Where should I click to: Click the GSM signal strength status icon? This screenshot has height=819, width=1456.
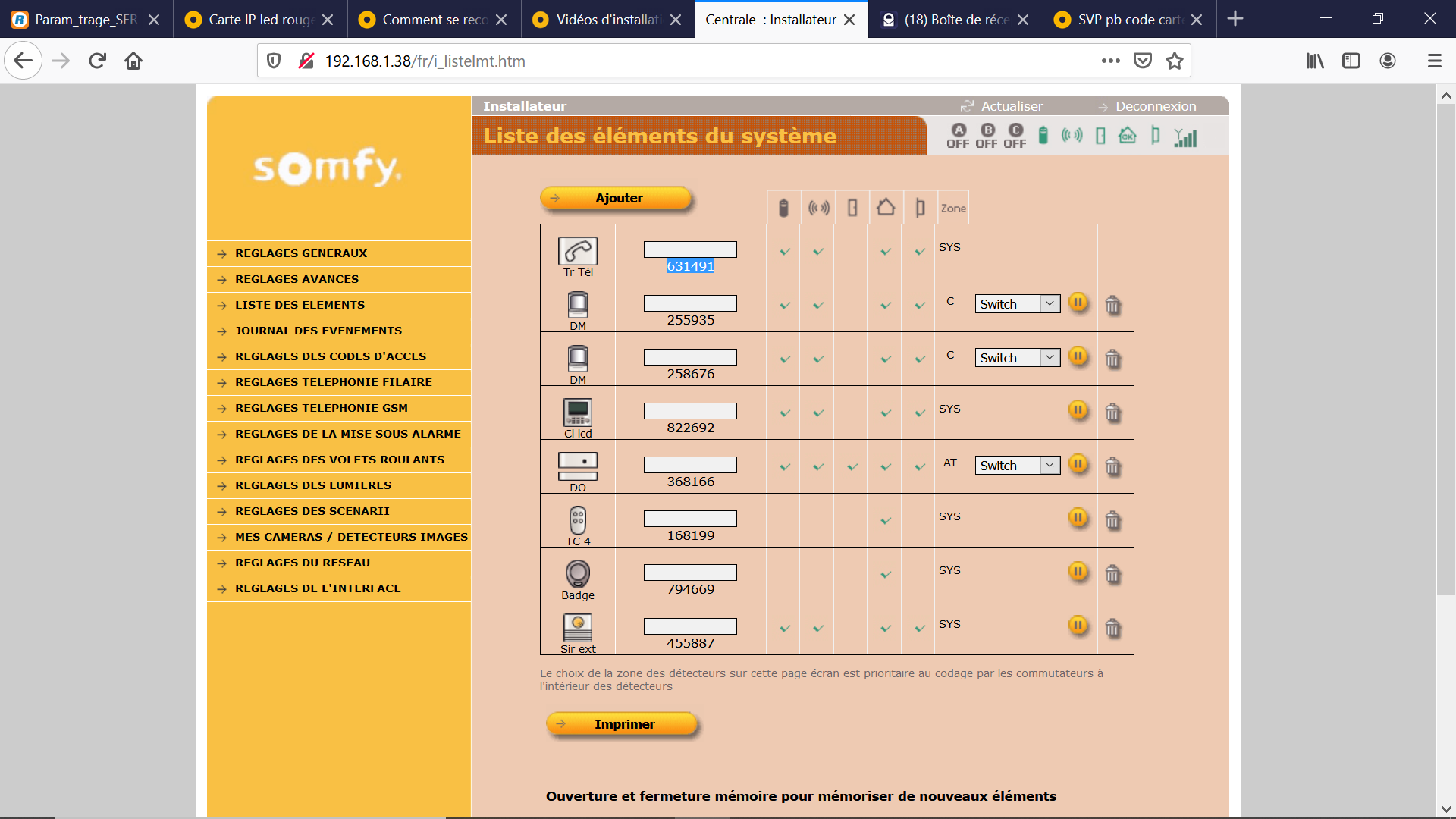[1185, 136]
